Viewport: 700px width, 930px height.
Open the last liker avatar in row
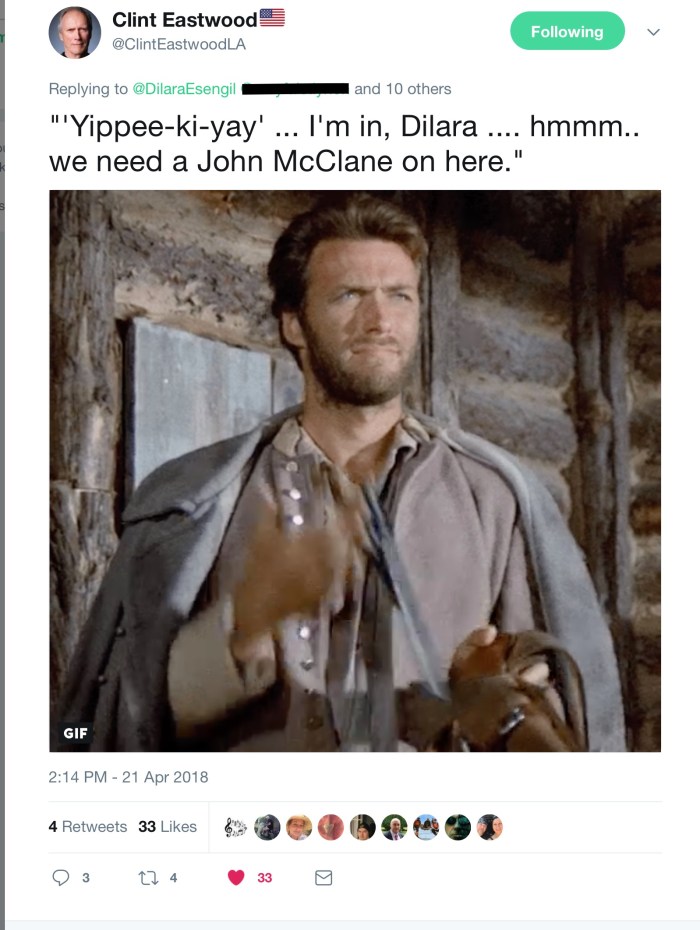coord(489,827)
